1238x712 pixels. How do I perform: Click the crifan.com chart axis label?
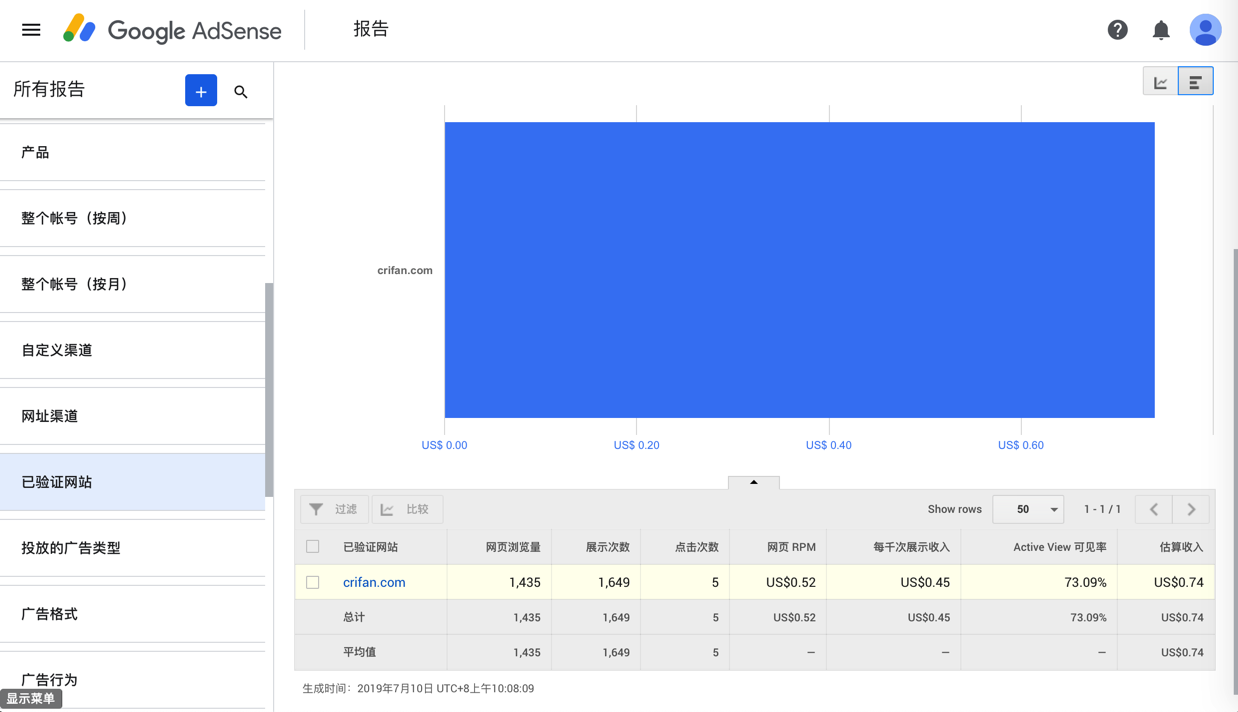pyautogui.click(x=405, y=270)
